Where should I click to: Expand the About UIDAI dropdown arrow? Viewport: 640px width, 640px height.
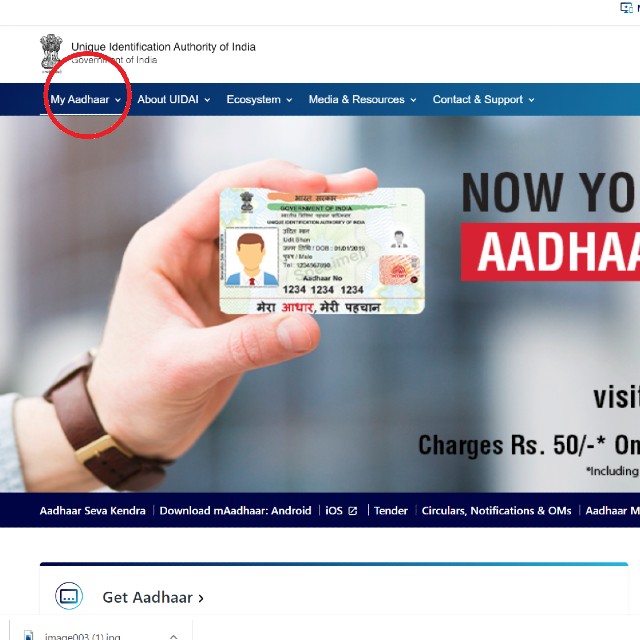tap(207, 100)
